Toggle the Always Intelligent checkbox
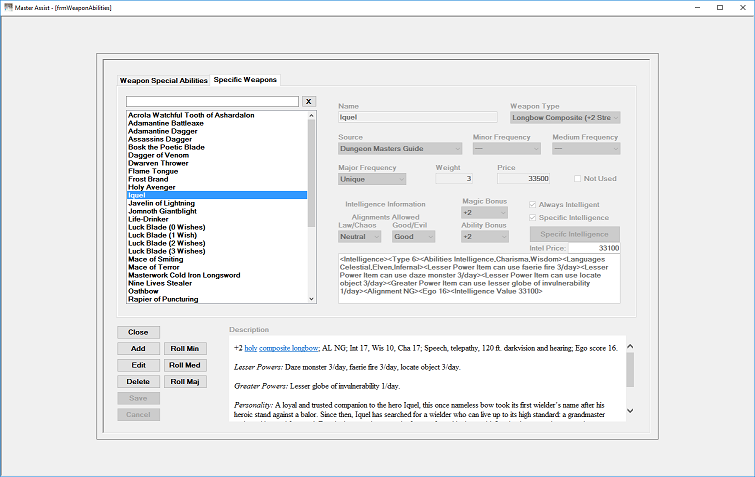The image size is (755, 477). [x=533, y=205]
